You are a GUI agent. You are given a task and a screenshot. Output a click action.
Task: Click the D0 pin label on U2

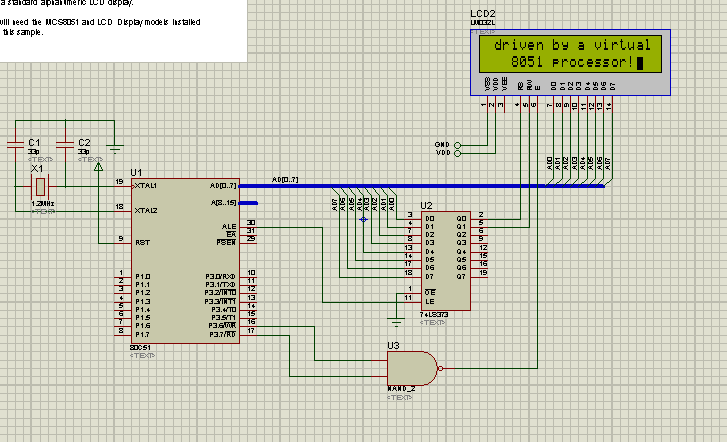pos(430,218)
